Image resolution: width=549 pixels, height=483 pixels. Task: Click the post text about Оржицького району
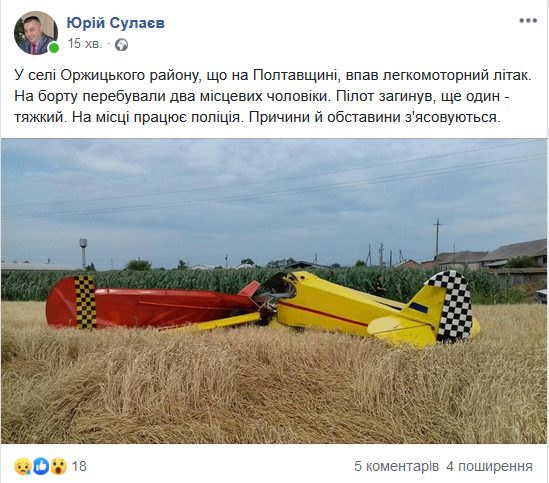pos(272,96)
